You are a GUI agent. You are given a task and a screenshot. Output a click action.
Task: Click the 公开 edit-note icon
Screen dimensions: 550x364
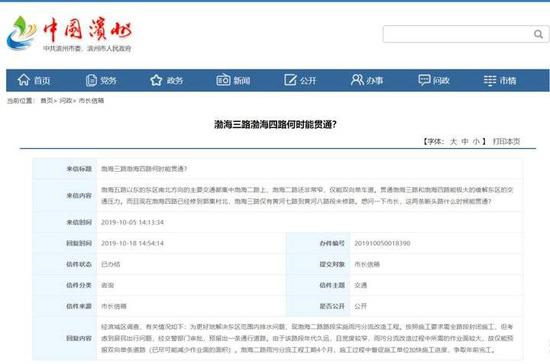(x=290, y=80)
